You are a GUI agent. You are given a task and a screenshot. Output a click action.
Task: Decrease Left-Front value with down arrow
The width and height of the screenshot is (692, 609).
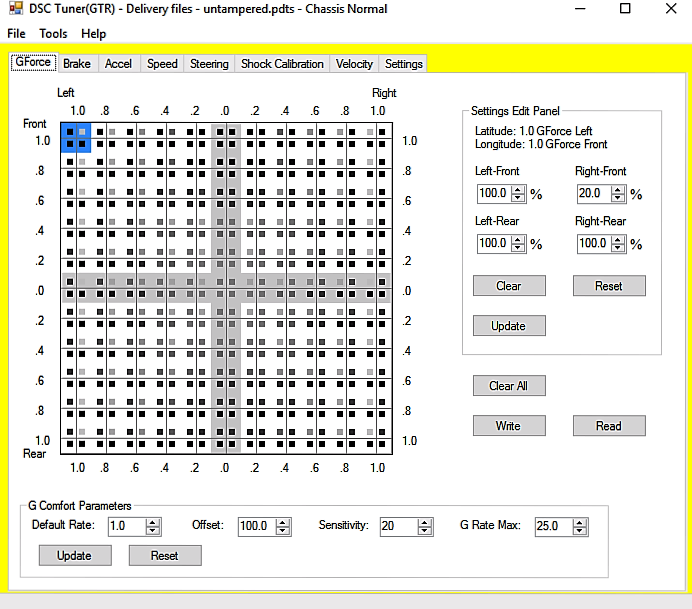(518, 198)
